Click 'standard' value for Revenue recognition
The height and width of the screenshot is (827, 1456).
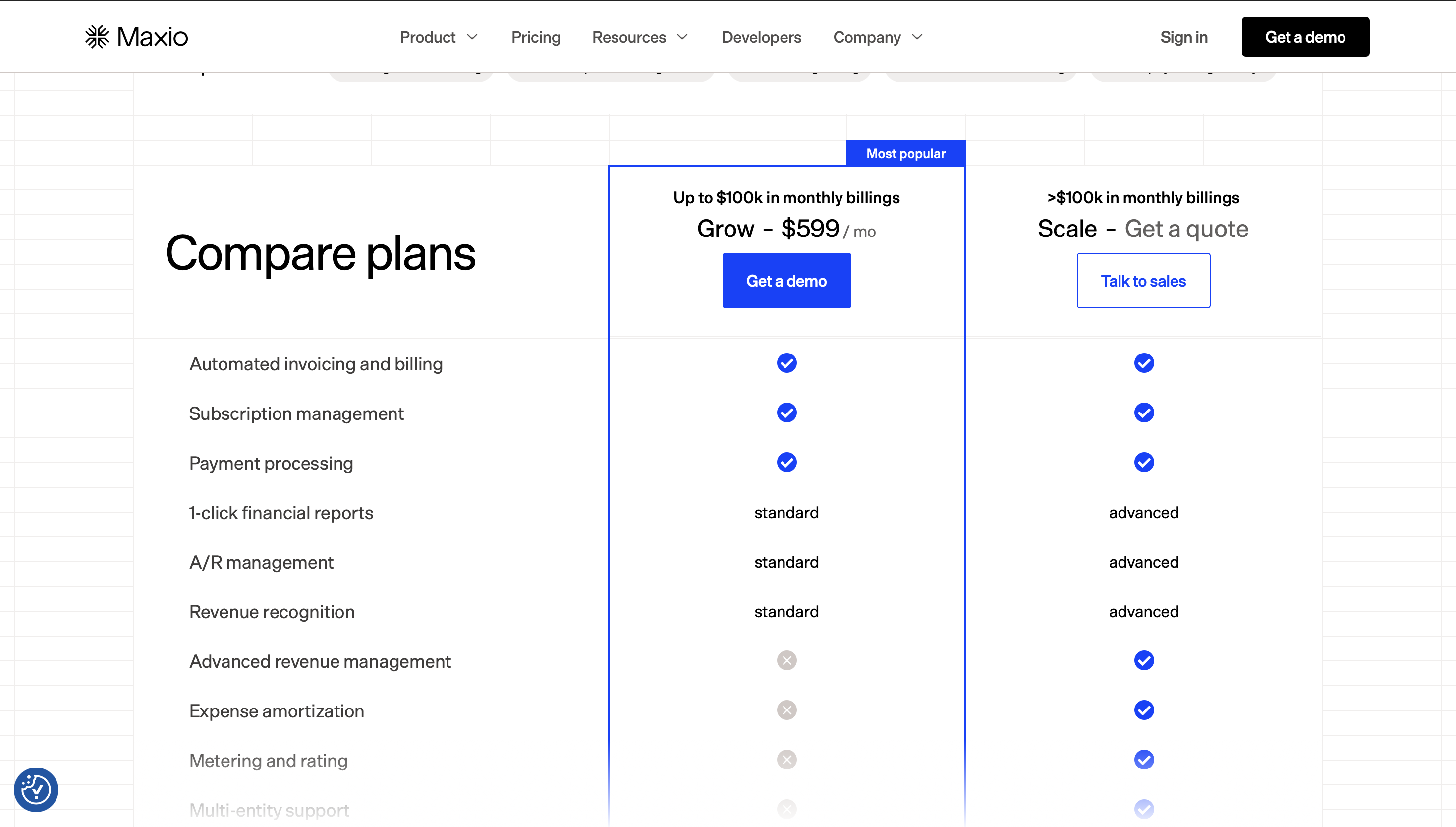coord(786,611)
